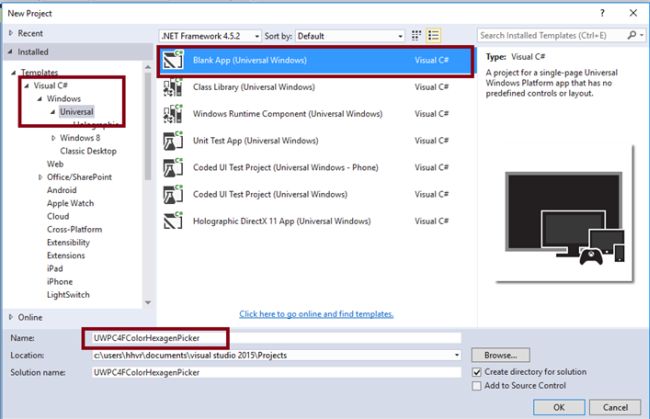Select the Apple Watch category
The height and width of the screenshot is (419, 650).
70,203
